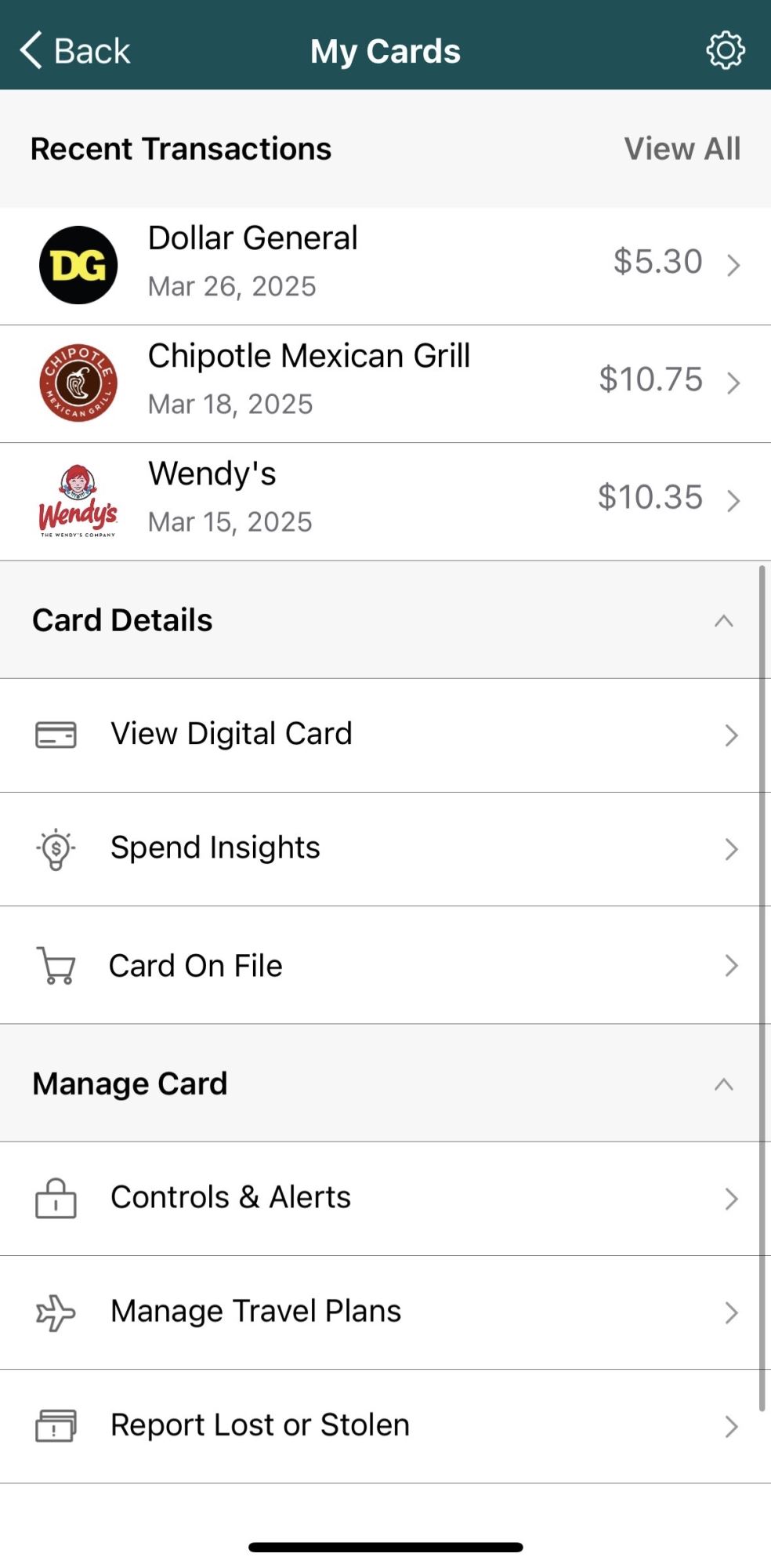
Task: Open the Wendy's $10.35 transaction
Action: 650,497
